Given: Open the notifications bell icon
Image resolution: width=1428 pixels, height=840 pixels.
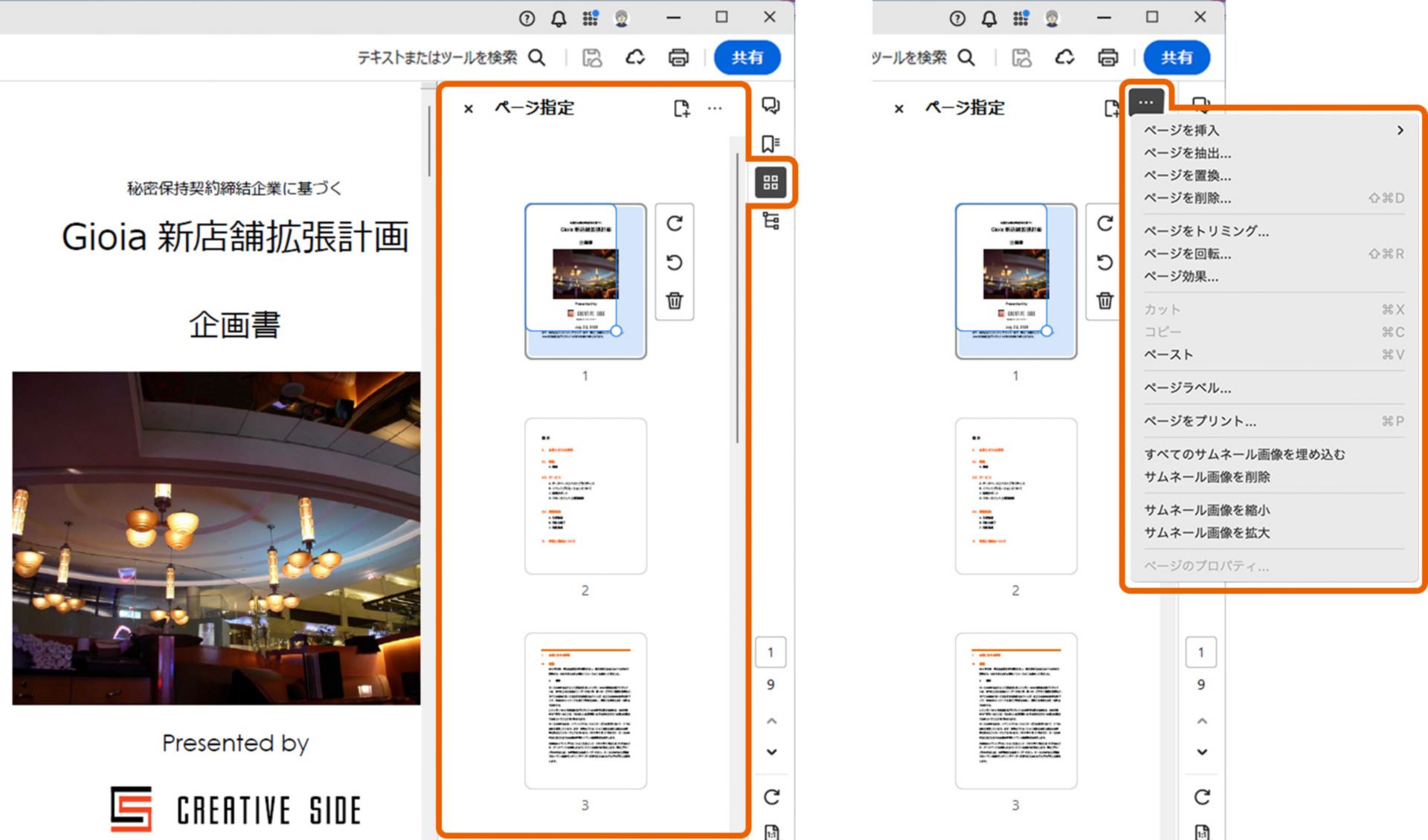Looking at the screenshot, I should (559, 19).
